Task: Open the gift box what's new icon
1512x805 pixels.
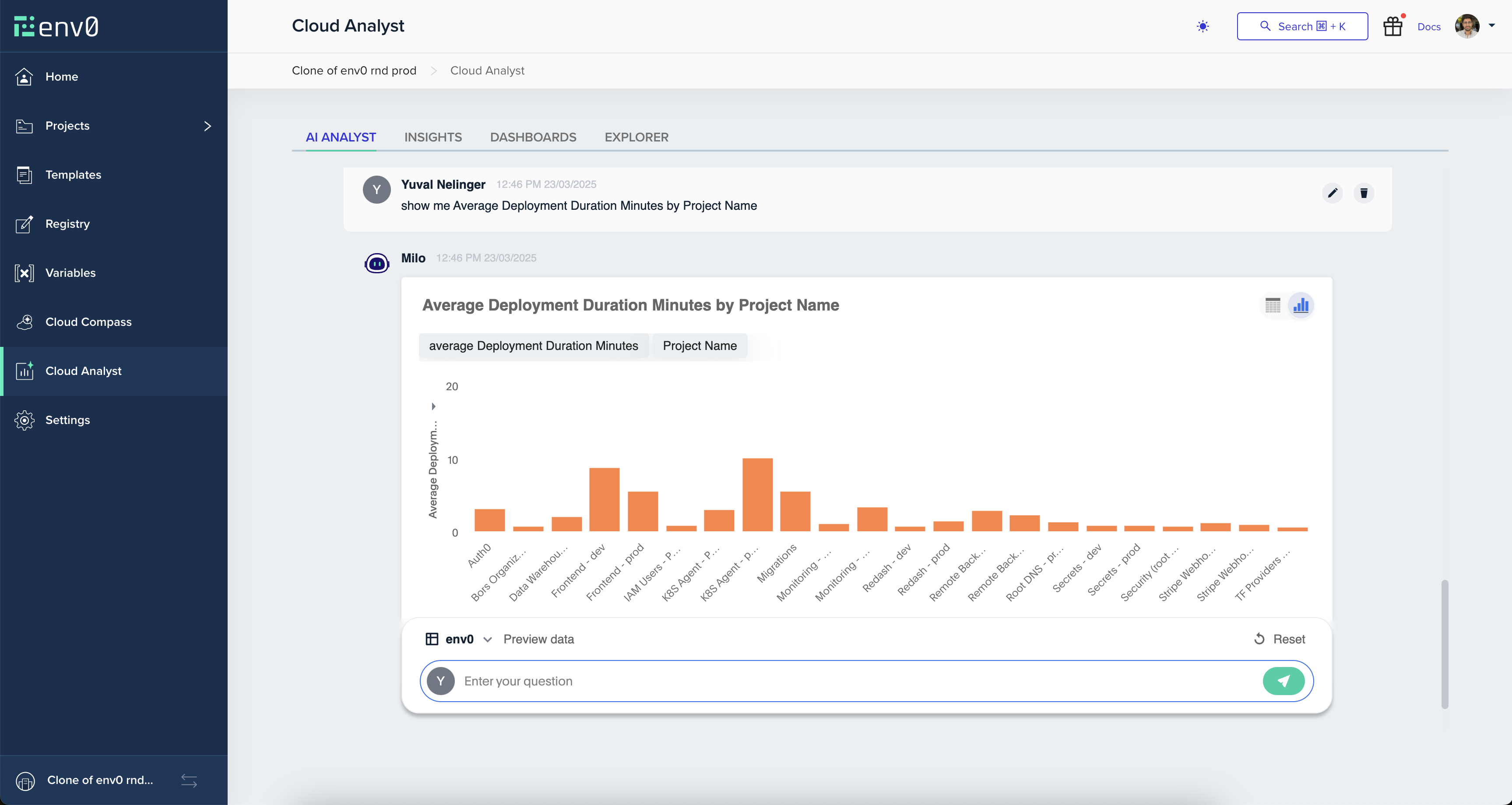Action: (x=1392, y=26)
